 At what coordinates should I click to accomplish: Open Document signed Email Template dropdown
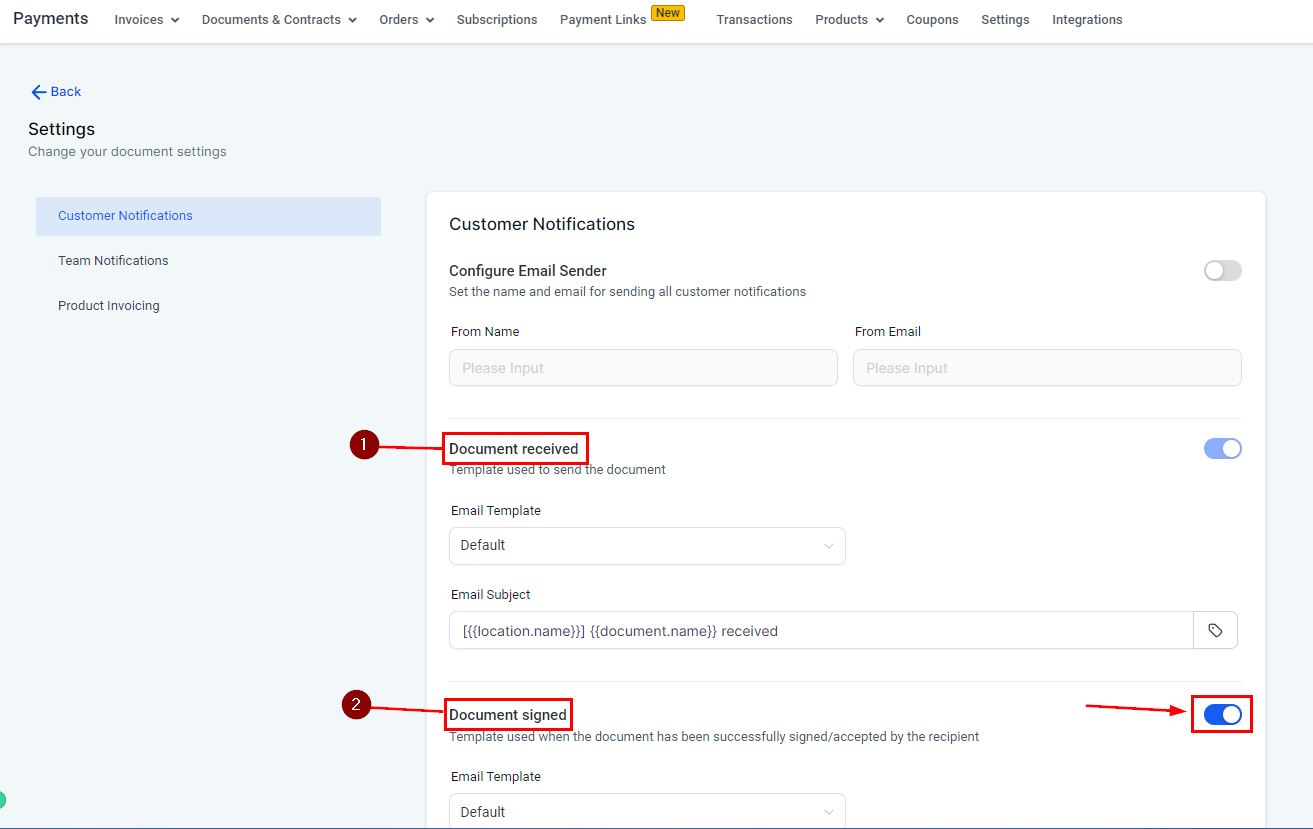coord(647,811)
